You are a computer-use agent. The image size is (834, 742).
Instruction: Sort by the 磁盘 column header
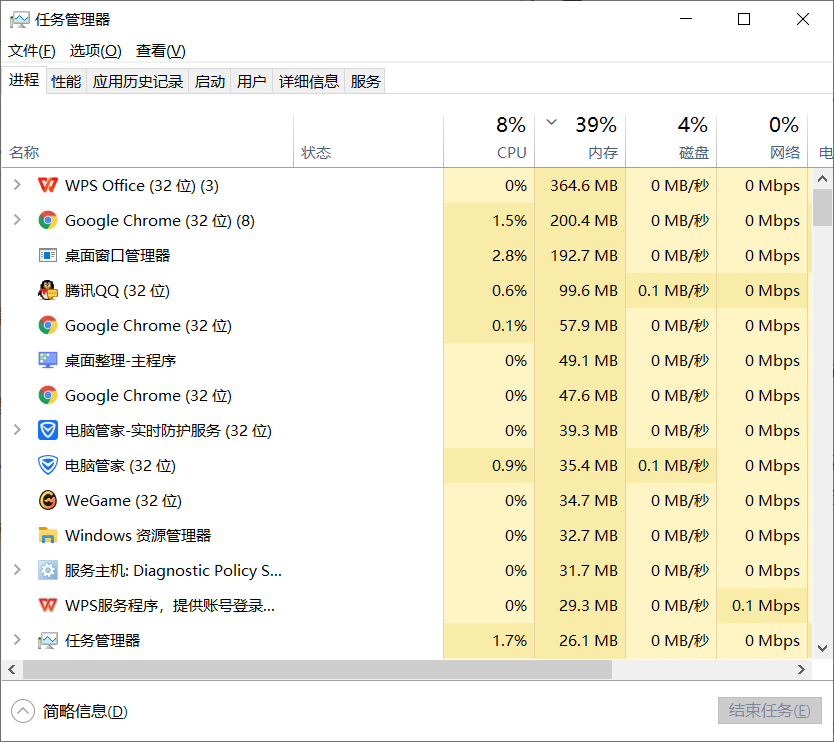point(671,141)
